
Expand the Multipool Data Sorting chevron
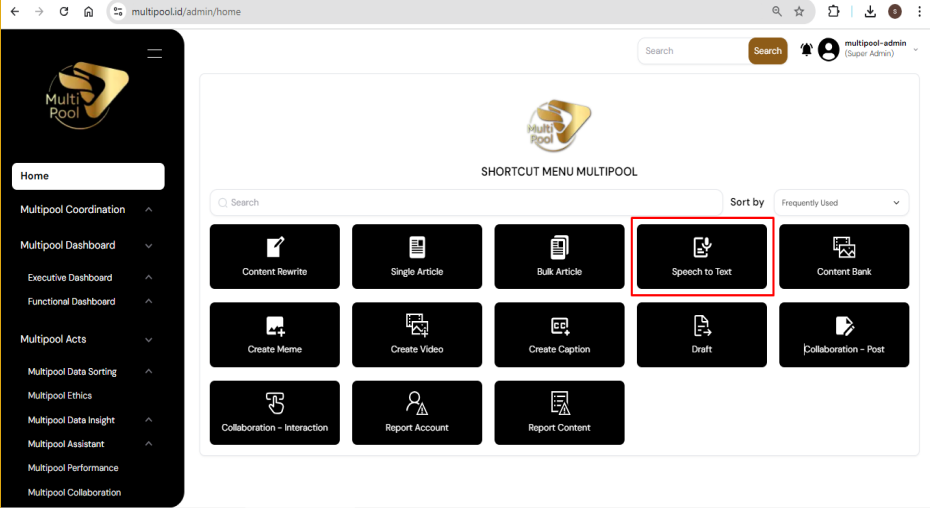click(x=149, y=372)
